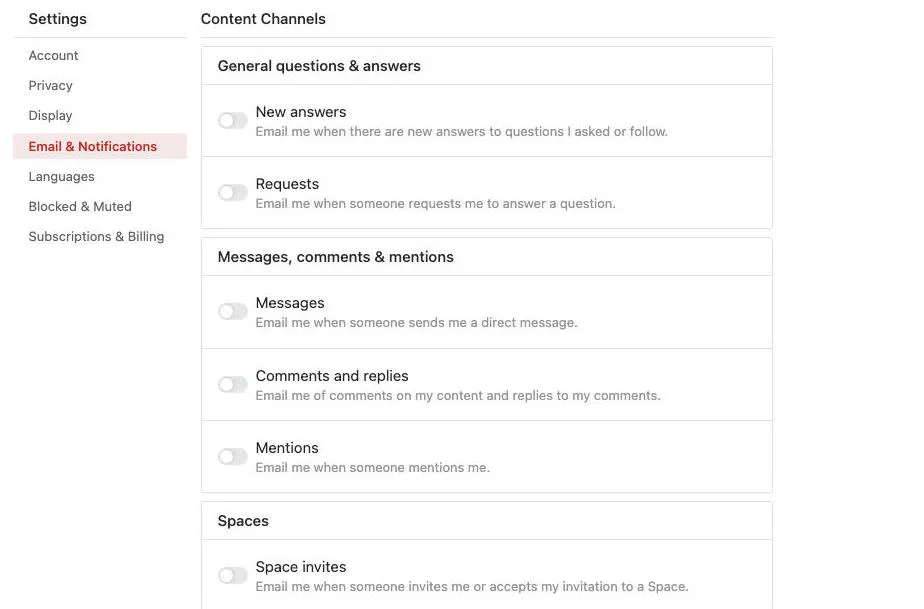924x609 pixels.
Task: Select the Email & Notifications sidebar item
Action: (93, 147)
